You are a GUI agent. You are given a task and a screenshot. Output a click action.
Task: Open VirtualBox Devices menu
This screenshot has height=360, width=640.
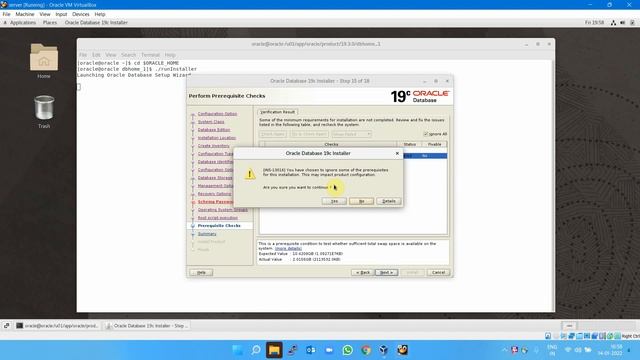pos(80,14)
